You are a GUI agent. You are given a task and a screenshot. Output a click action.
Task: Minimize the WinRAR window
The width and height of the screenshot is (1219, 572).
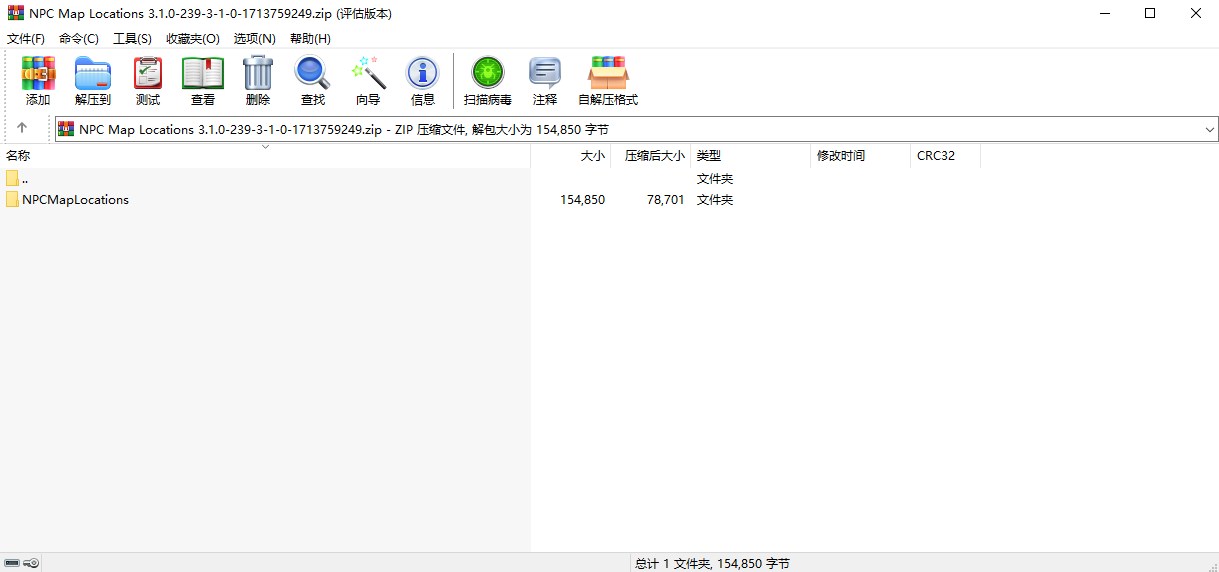(x=1105, y=14)
